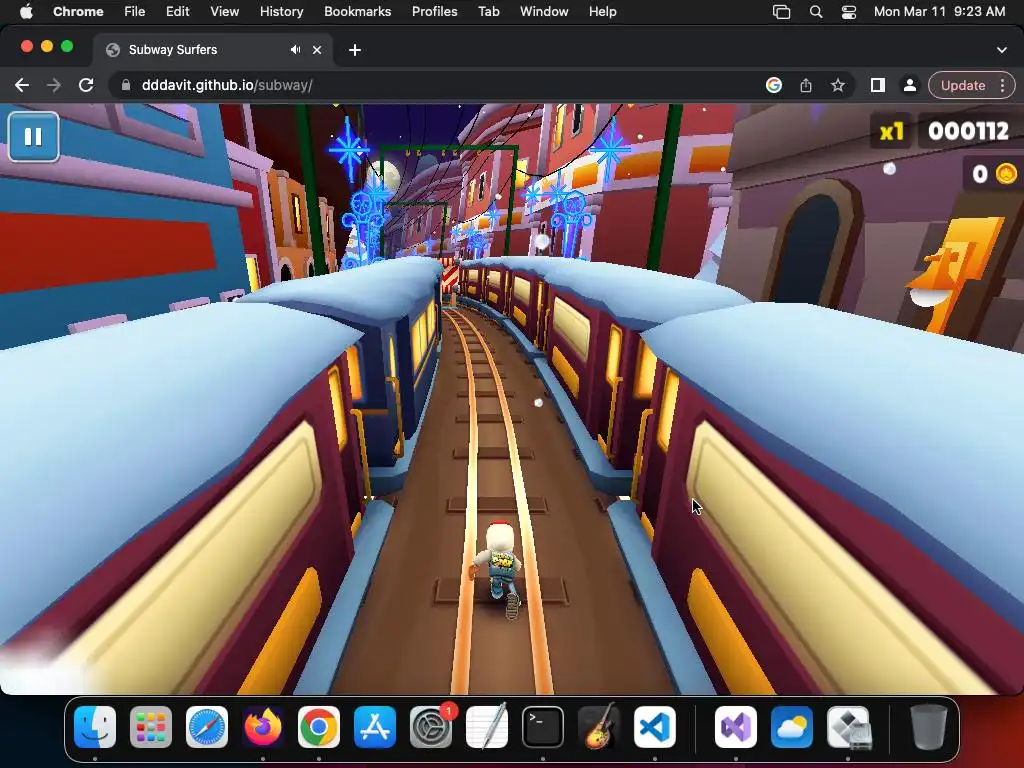Open Visual Studio Code from Dock
This screenshot has width=1024, height=768.
coord(655,727)
